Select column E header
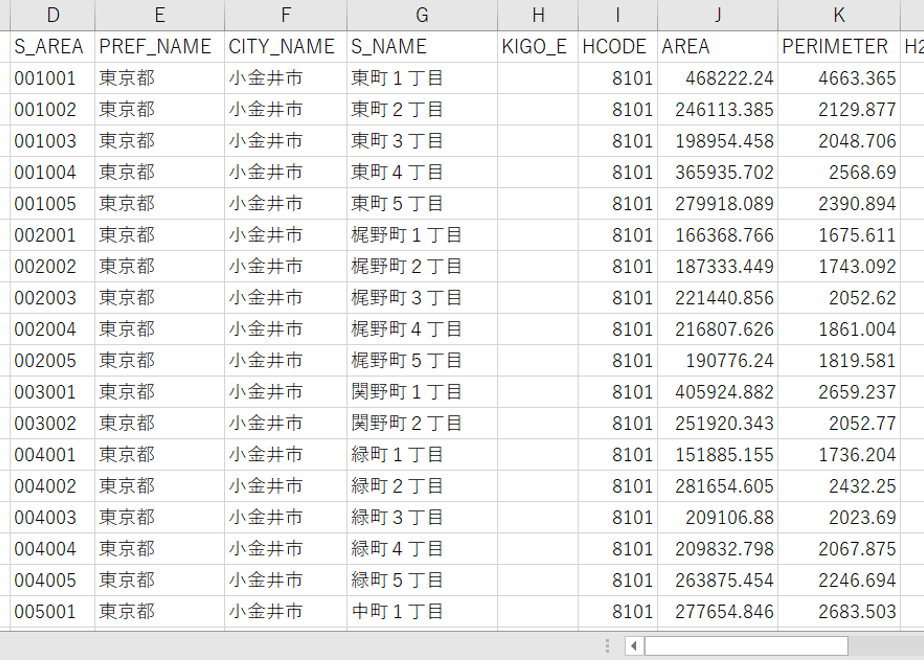The image size is (924, 660). pos(160,15)
